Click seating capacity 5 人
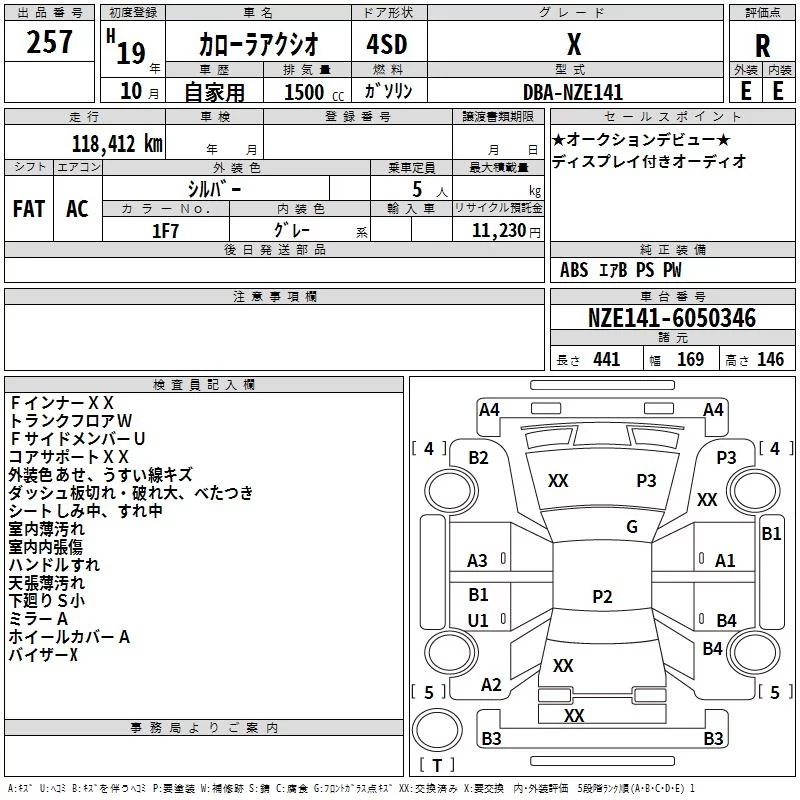This screenshot has height=800, width=800. (x=429, y=190)
